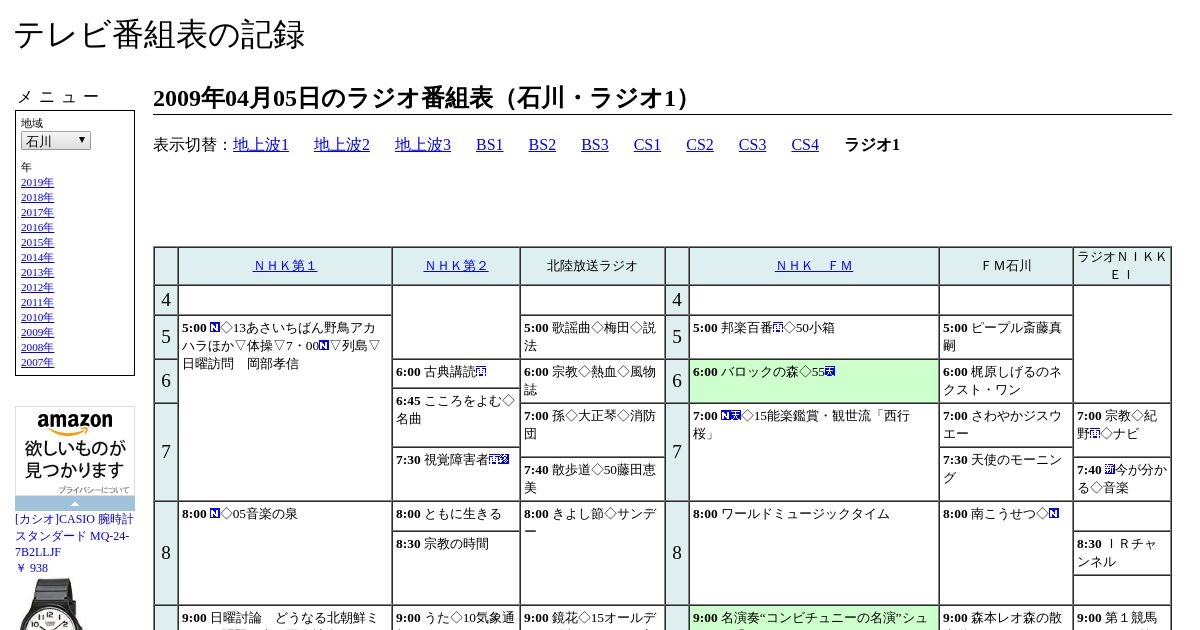Select the 8:00 ともに生きる listing

[456, 516]
